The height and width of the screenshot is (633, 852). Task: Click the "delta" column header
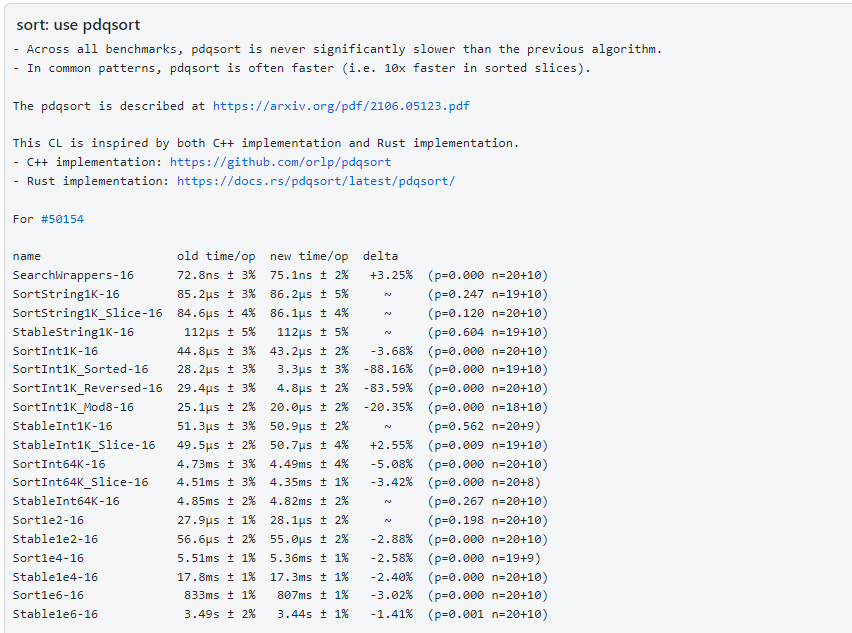coord(380,256)
